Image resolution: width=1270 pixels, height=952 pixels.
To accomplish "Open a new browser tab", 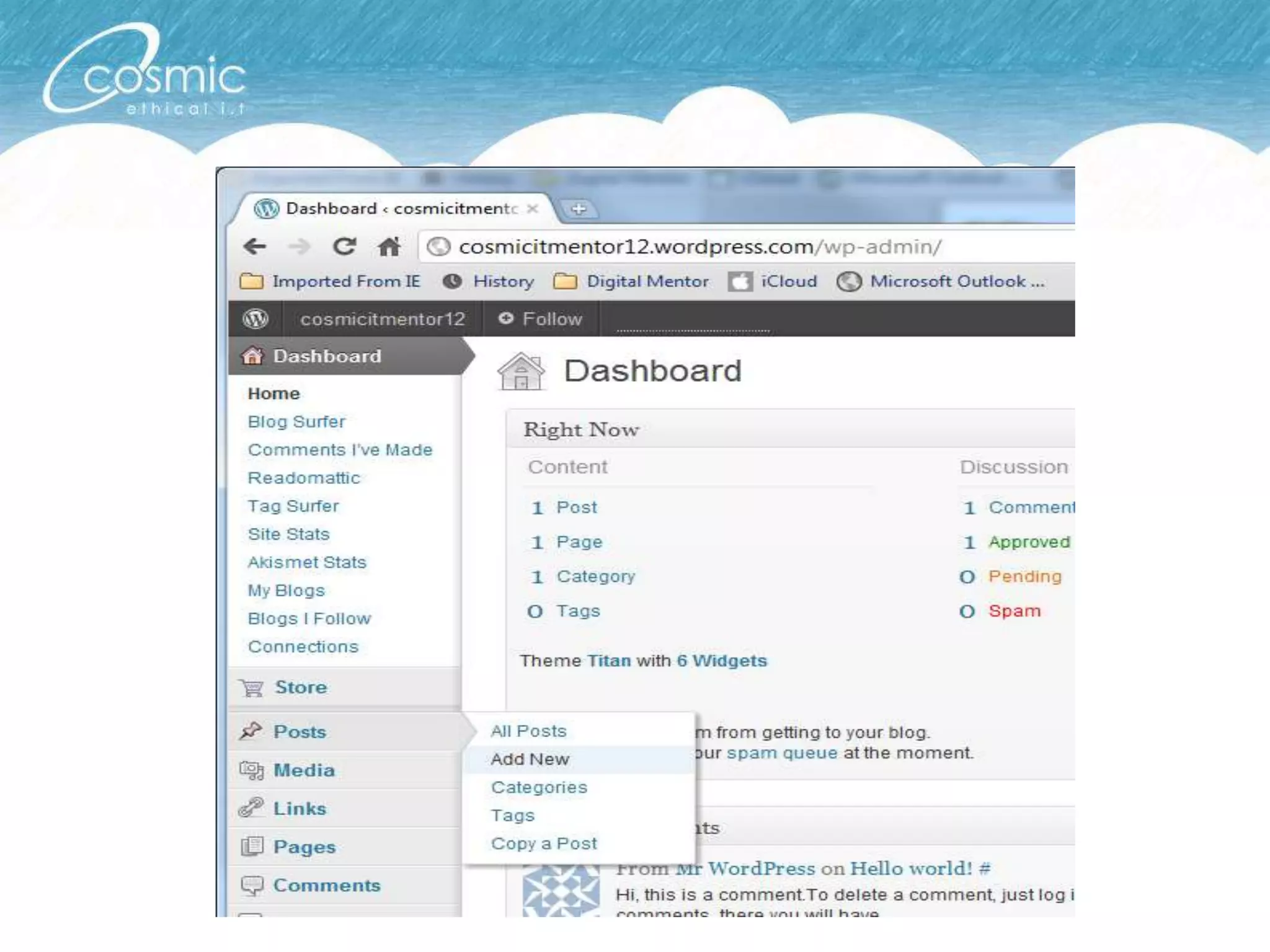I will 579,209.
